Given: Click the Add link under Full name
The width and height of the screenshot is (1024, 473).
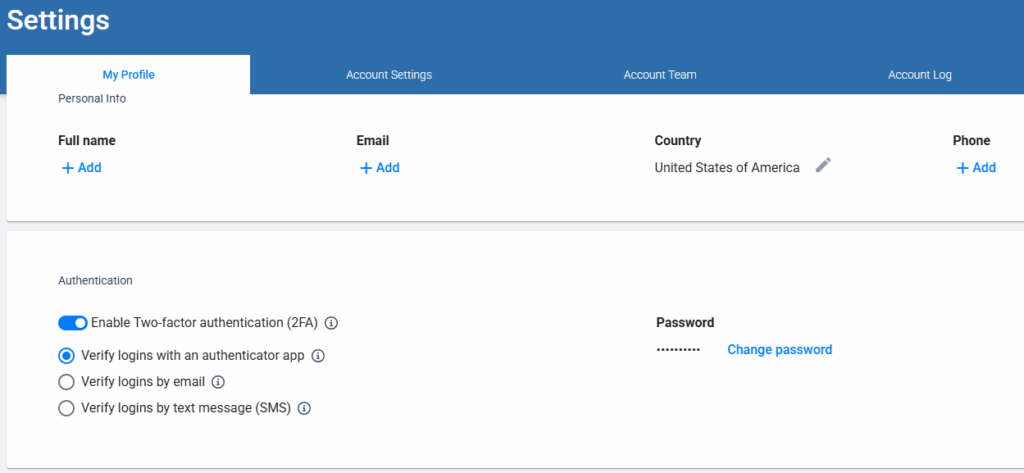Looking at the screenshot, I should click(x=90, y=168).
